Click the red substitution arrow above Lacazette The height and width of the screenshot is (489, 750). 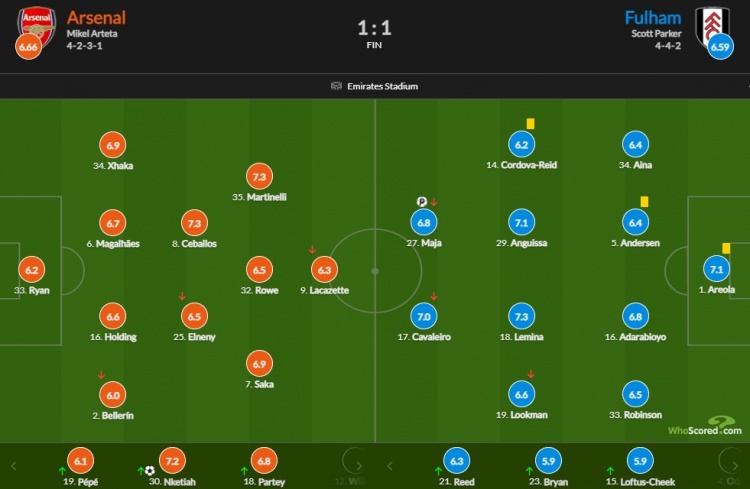point(312,249)
